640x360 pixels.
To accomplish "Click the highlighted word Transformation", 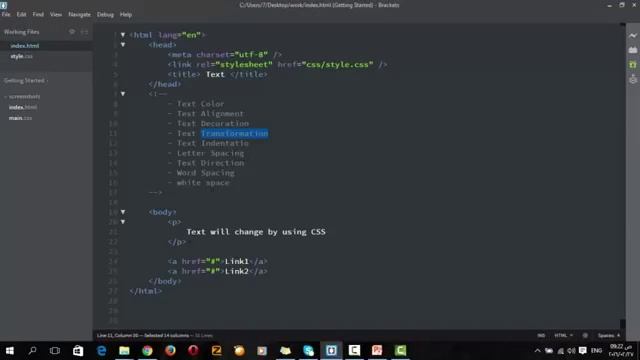I will pyautogui.click(x=235, y=133).
